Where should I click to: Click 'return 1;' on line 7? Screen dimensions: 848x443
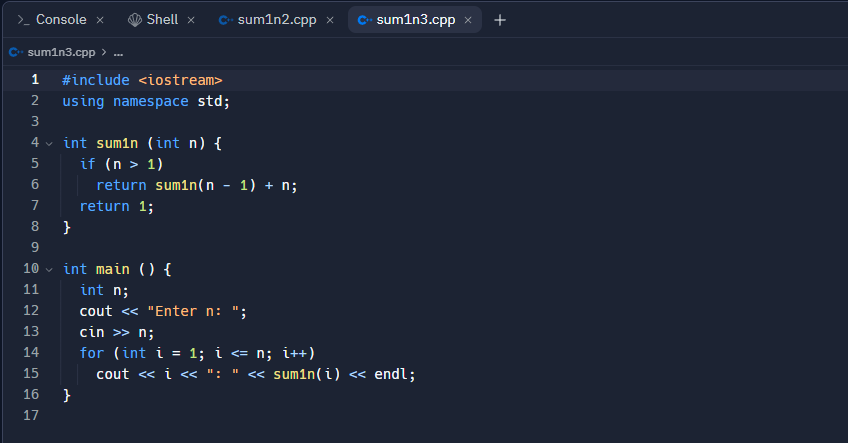pos(116,206)
